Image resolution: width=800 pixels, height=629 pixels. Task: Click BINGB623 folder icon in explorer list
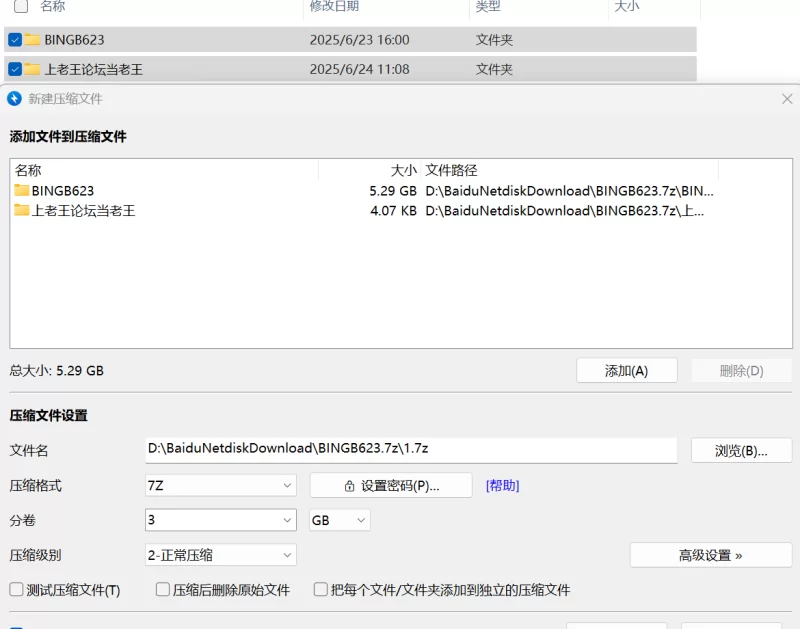click(33, 40)
